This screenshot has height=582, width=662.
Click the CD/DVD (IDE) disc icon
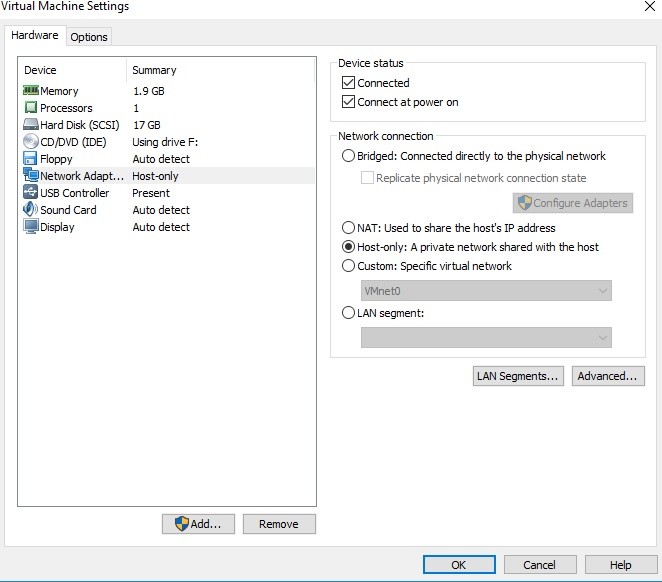[30, 142]
